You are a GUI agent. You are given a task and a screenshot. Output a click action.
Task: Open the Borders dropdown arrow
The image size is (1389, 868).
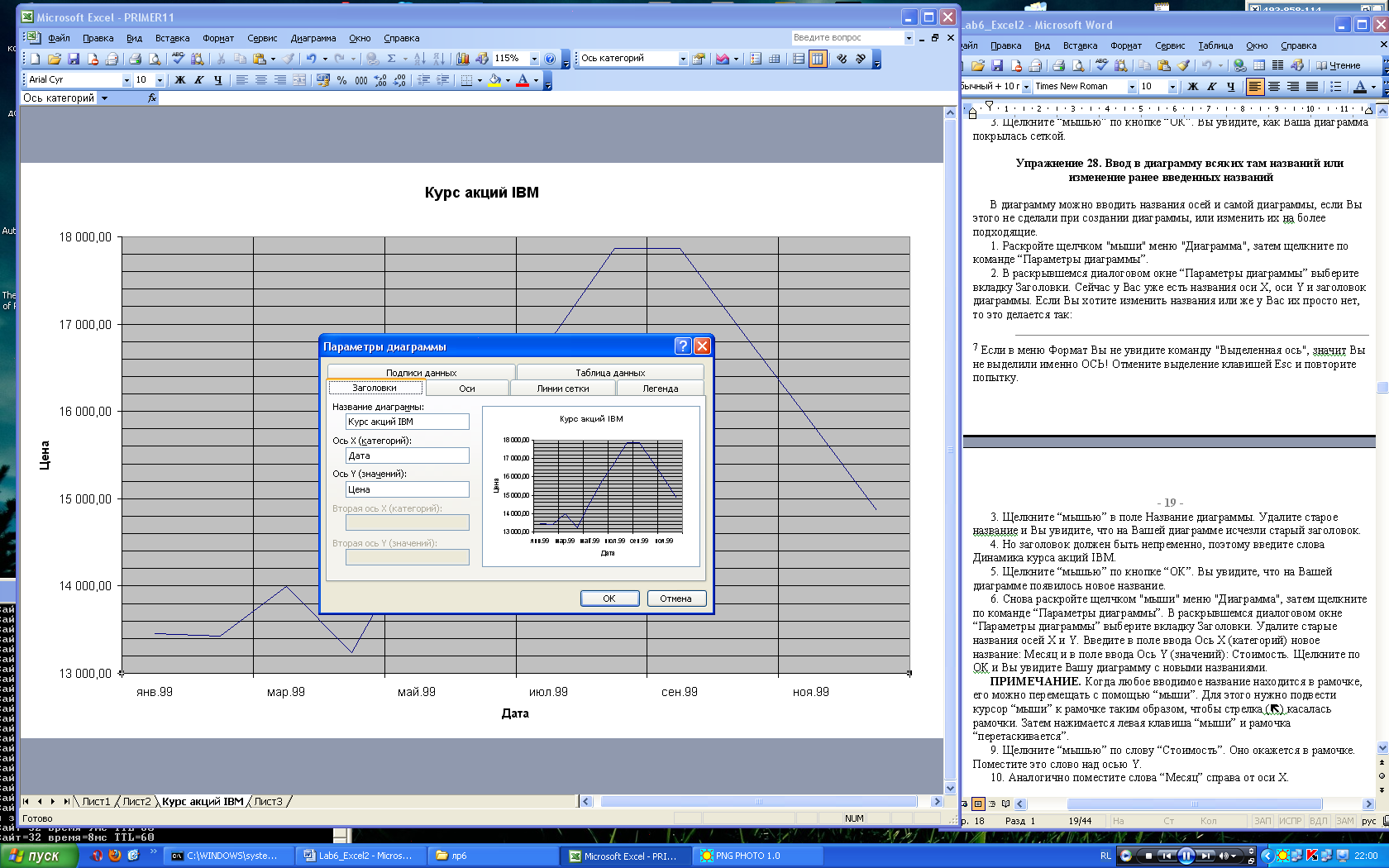pyautogui.click(x=480, y=80)
